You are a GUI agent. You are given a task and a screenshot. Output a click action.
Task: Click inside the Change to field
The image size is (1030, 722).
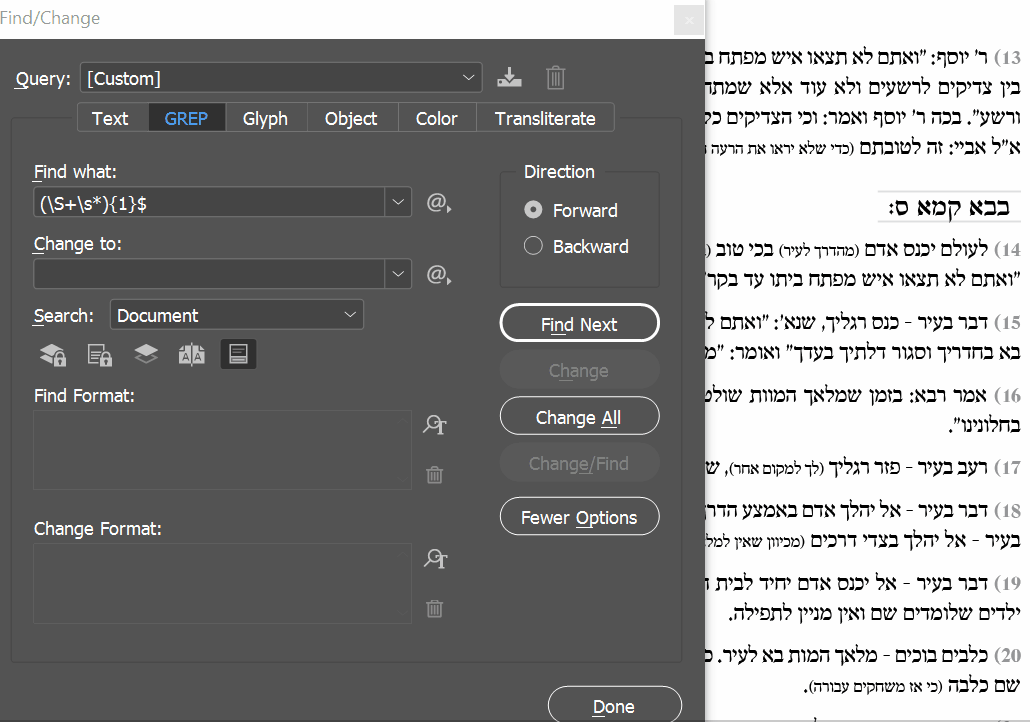pyautogui.click(x=209, y=274)
